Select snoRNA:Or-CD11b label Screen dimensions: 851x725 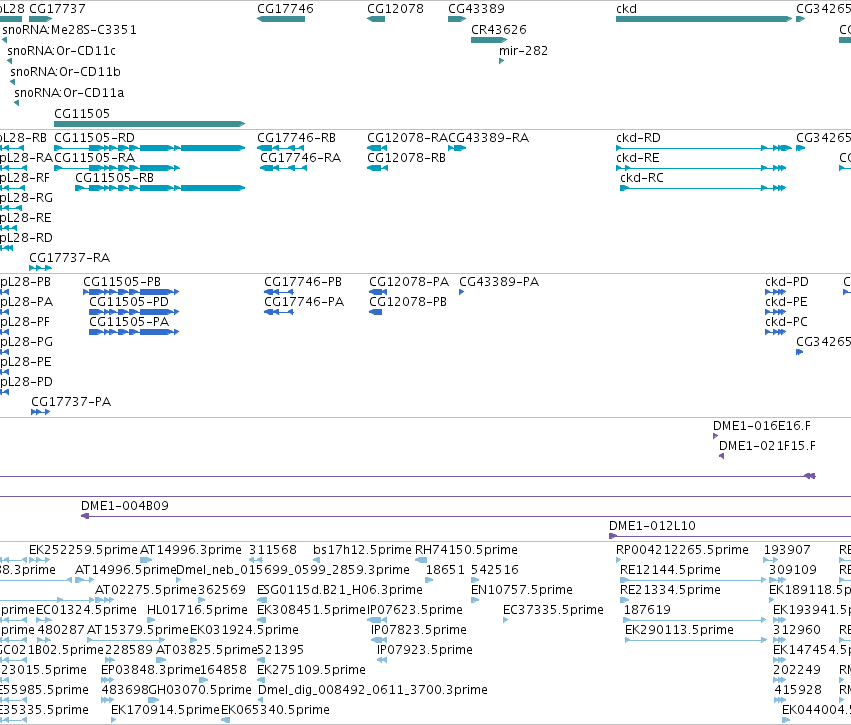pyautogui.click(x=65, y=72)
